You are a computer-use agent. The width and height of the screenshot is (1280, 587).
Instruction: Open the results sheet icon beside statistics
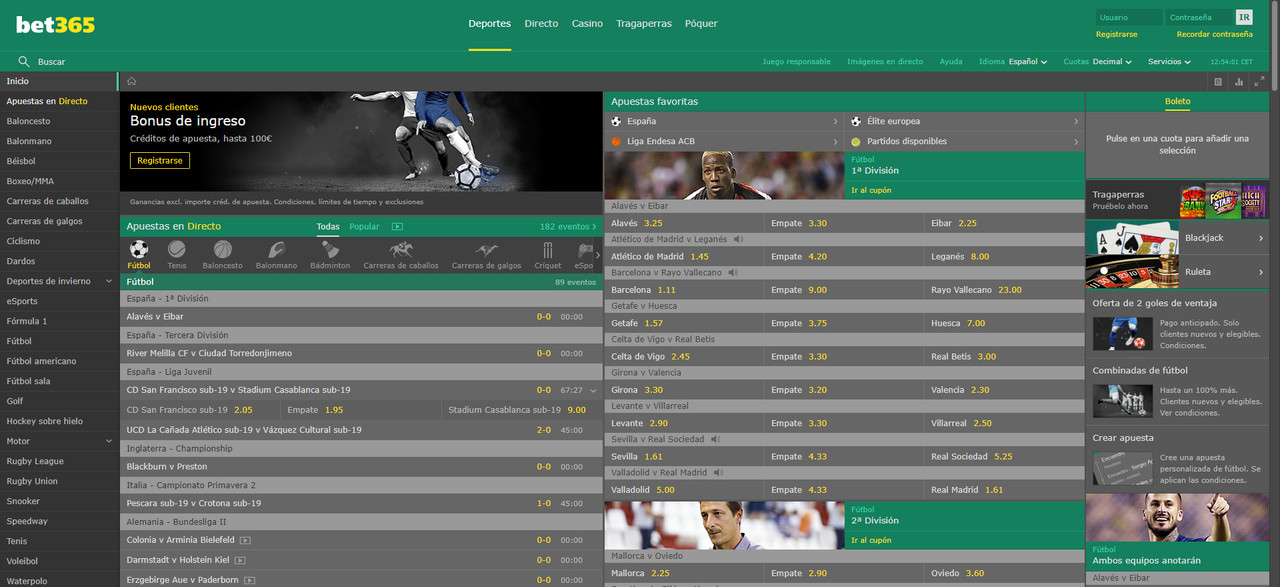point(1218,82)
